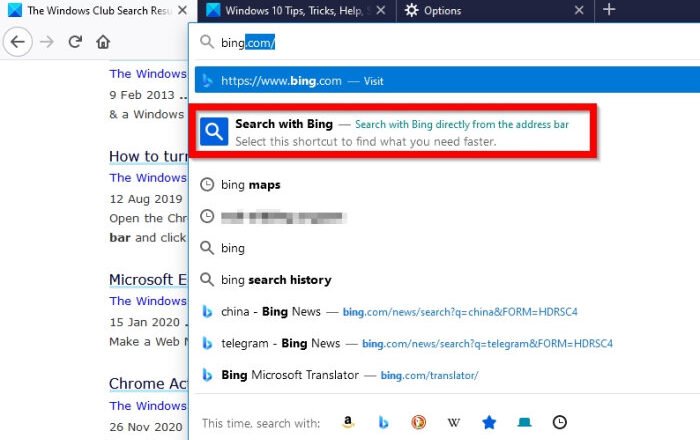
Task: Reload the current page
Action: click(x=75, y=42)
